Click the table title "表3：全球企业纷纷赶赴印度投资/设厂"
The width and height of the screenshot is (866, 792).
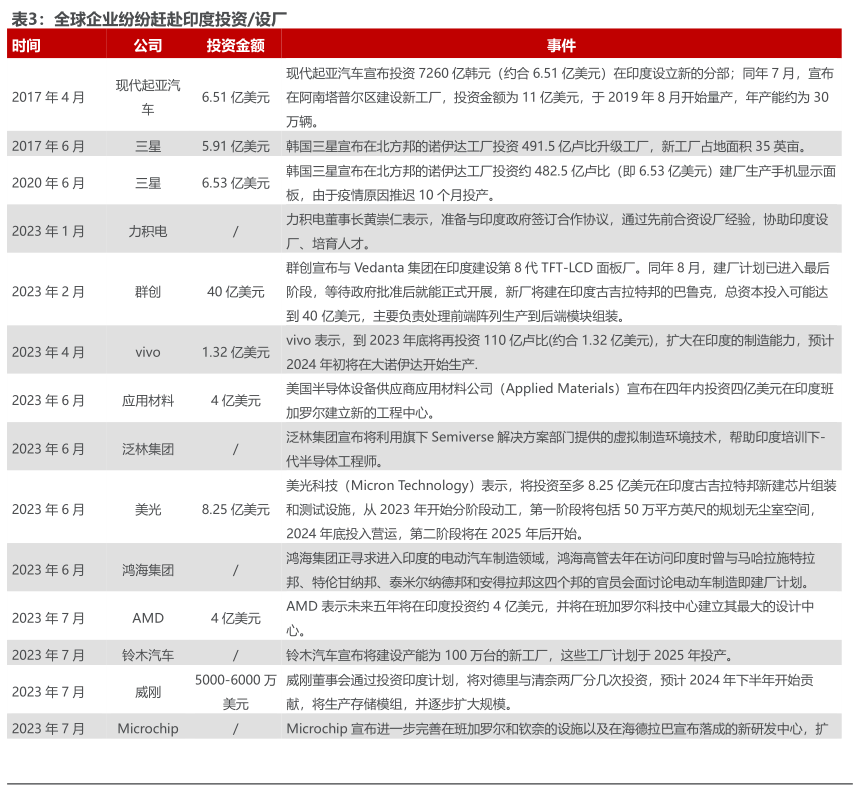click(x=149, y=19)
